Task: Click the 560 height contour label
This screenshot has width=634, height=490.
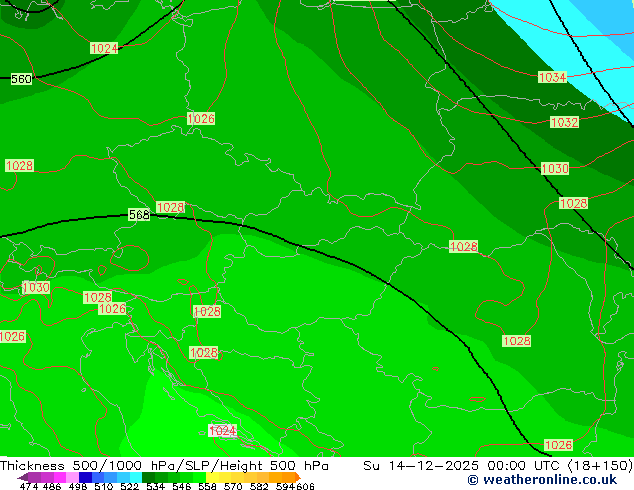Action: (x=21, y=79)
